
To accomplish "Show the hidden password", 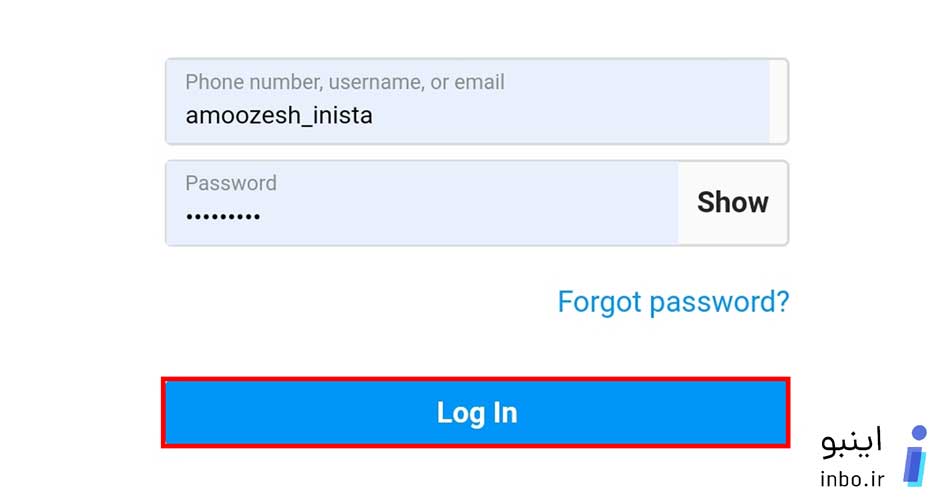I will [x=732, y=202].
